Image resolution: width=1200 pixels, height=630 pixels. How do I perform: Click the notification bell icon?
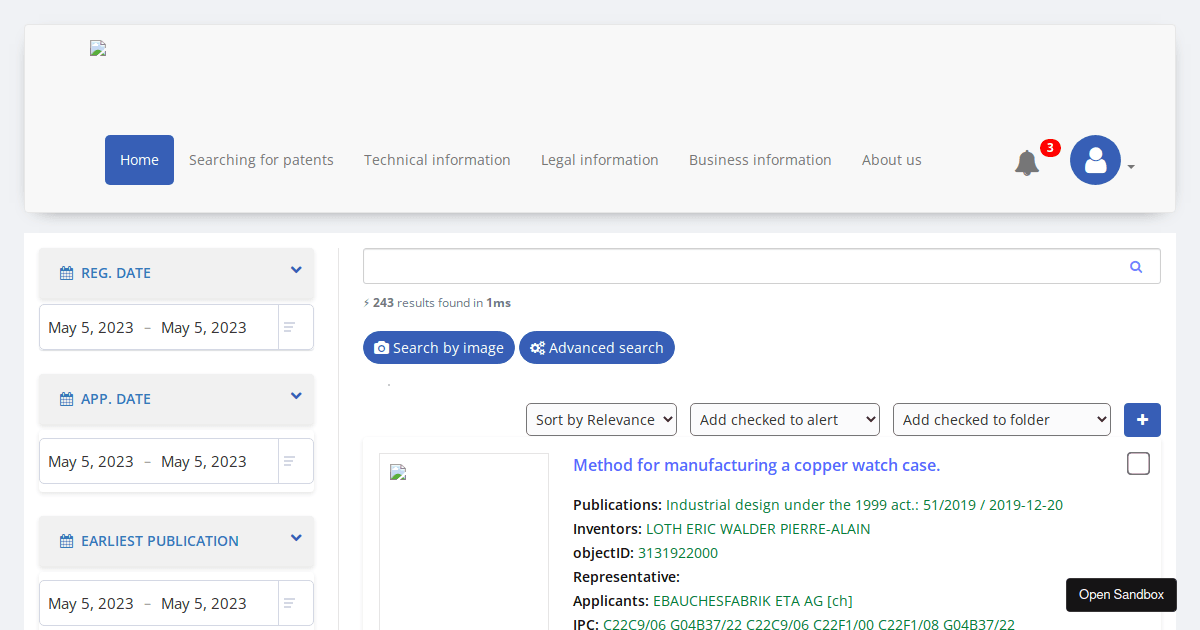coord(1026,162)
